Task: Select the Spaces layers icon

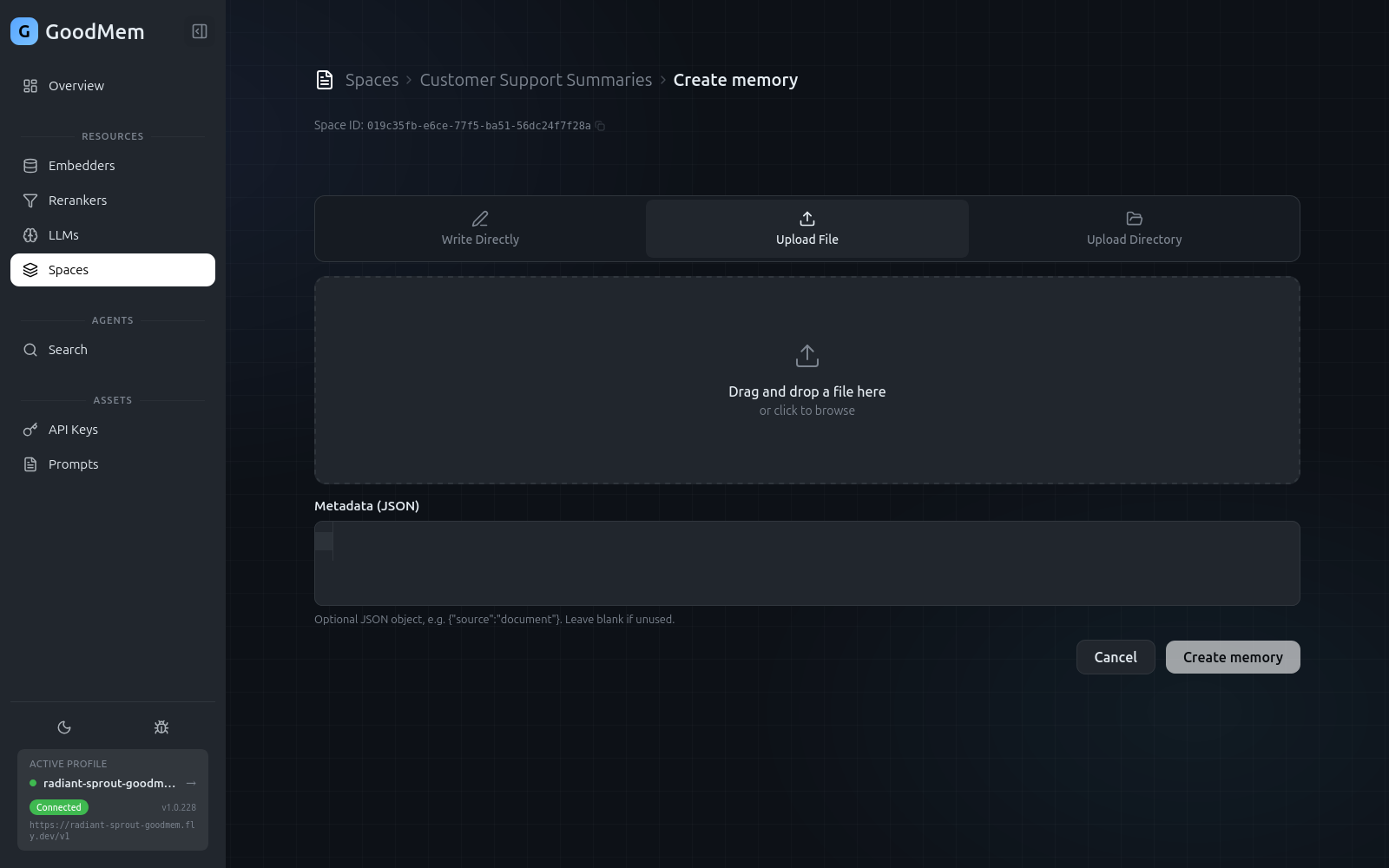Action: click(30, 269)
